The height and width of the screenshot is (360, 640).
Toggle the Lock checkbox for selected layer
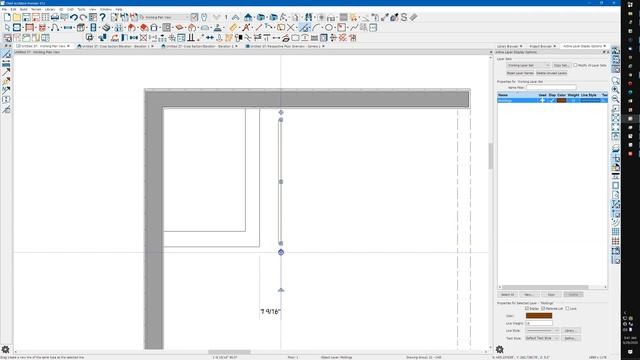coord(567,309)
